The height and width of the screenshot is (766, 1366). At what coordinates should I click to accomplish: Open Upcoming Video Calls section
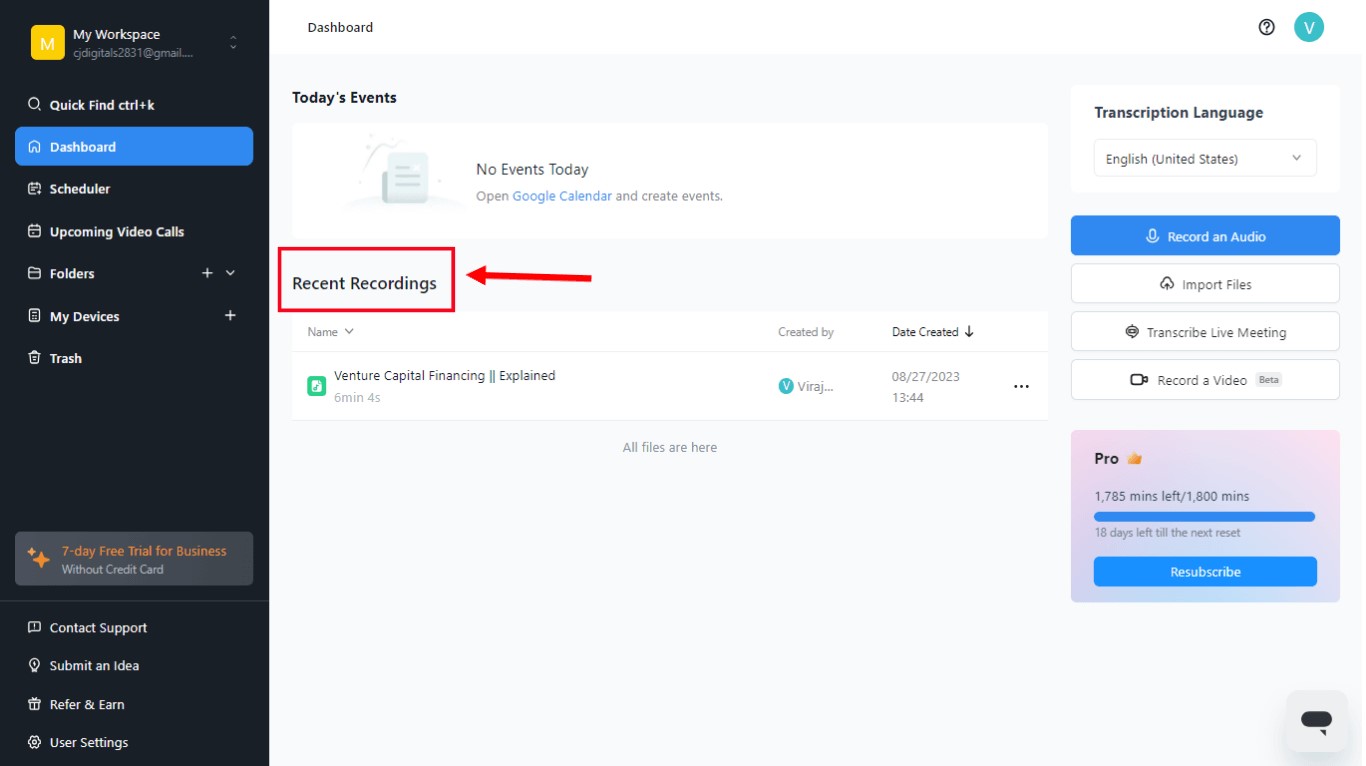point(116,232)
